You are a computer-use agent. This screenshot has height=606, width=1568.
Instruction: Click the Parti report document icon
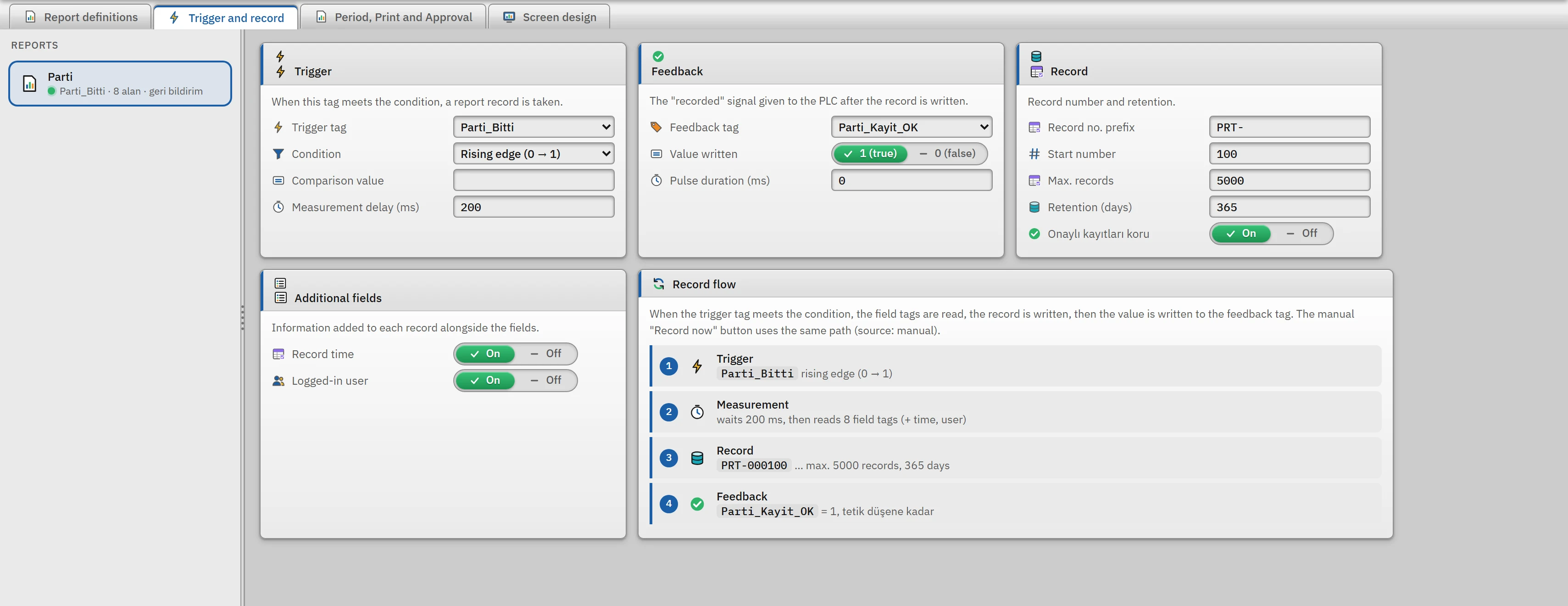pyautogui.click(x=29, y=84)
